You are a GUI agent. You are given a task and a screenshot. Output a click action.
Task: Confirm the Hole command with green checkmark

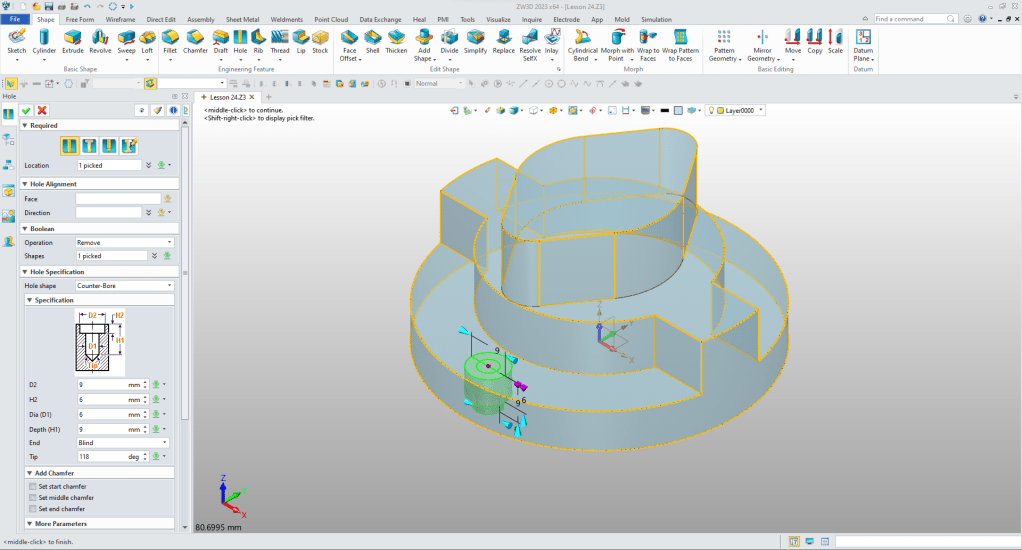tap(26, 110)
